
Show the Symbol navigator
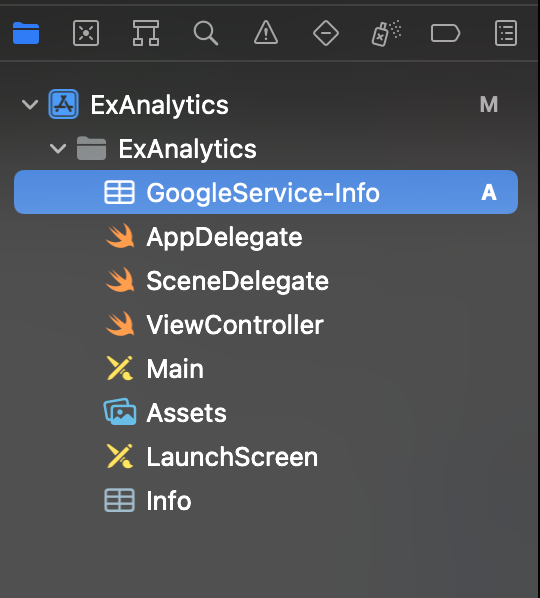click(146, 33)
